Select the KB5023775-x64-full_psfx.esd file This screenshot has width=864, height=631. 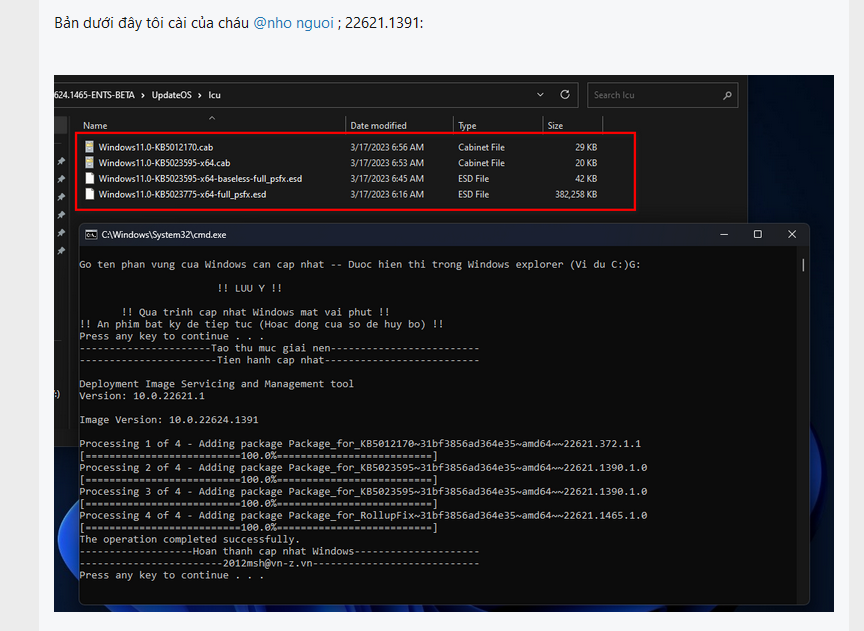click(x=182, y=195)
